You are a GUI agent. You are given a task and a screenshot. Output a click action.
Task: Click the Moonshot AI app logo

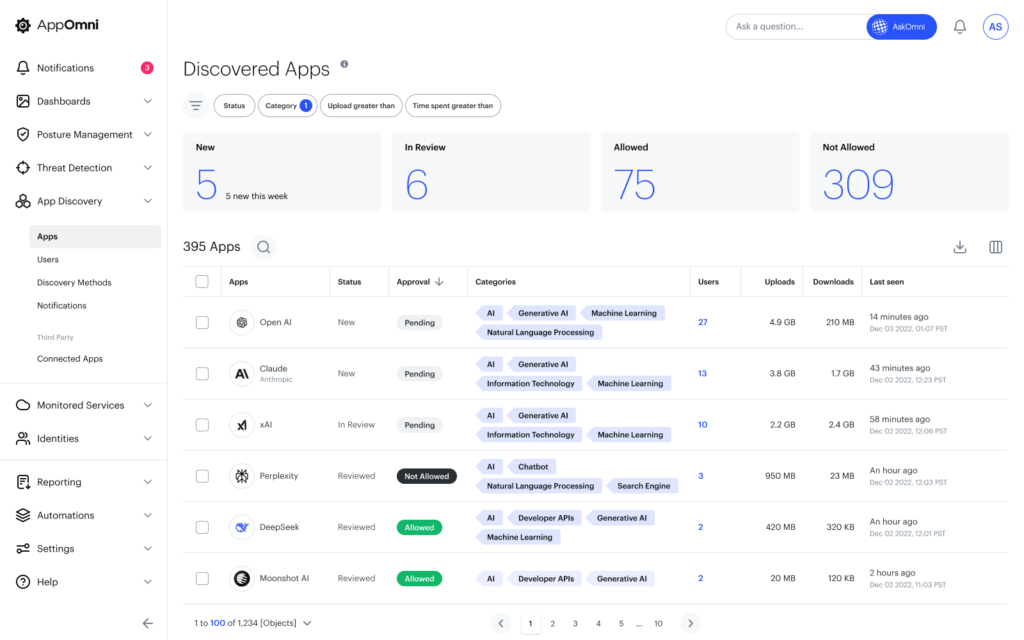click(x=242, y=579)
